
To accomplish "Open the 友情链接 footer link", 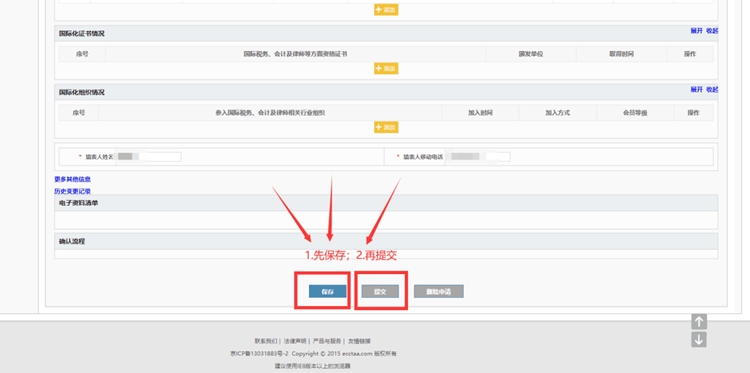I will [359, 341].
